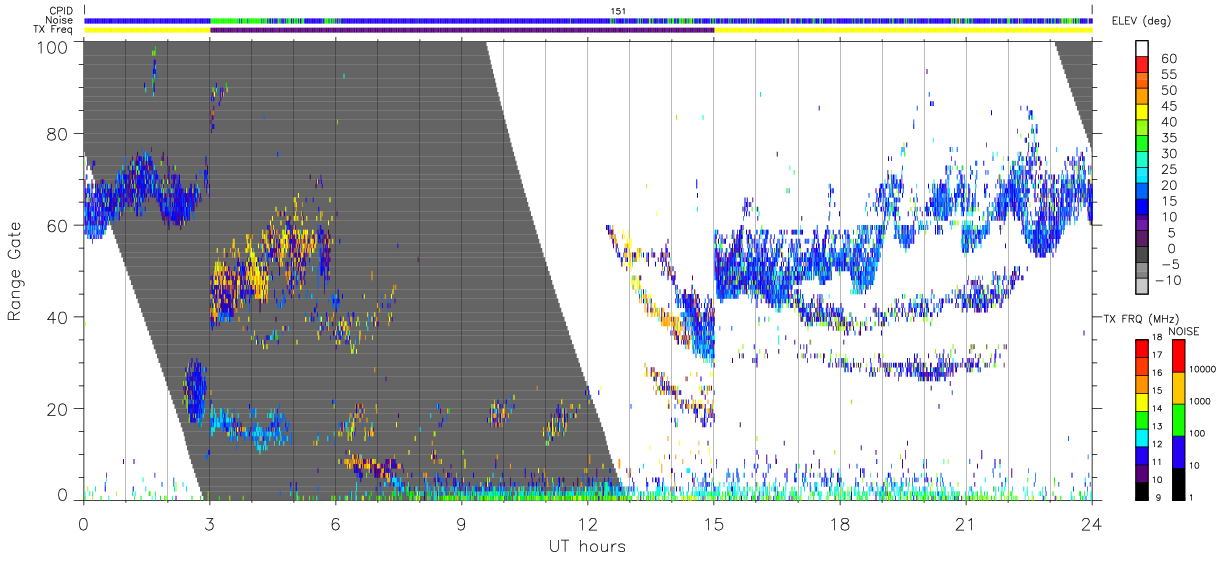Click the blue echo cluster at 3 UT, gate 25

pyautogui.click(x=195, y=390)
